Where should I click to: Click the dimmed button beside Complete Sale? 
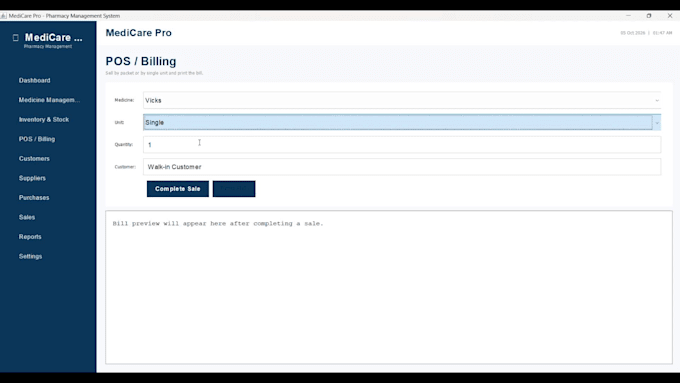click(x=234, y=189)
